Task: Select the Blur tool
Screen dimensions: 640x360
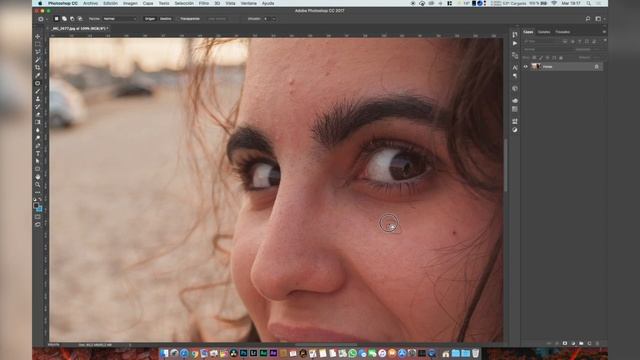Action: pos(38,130)
